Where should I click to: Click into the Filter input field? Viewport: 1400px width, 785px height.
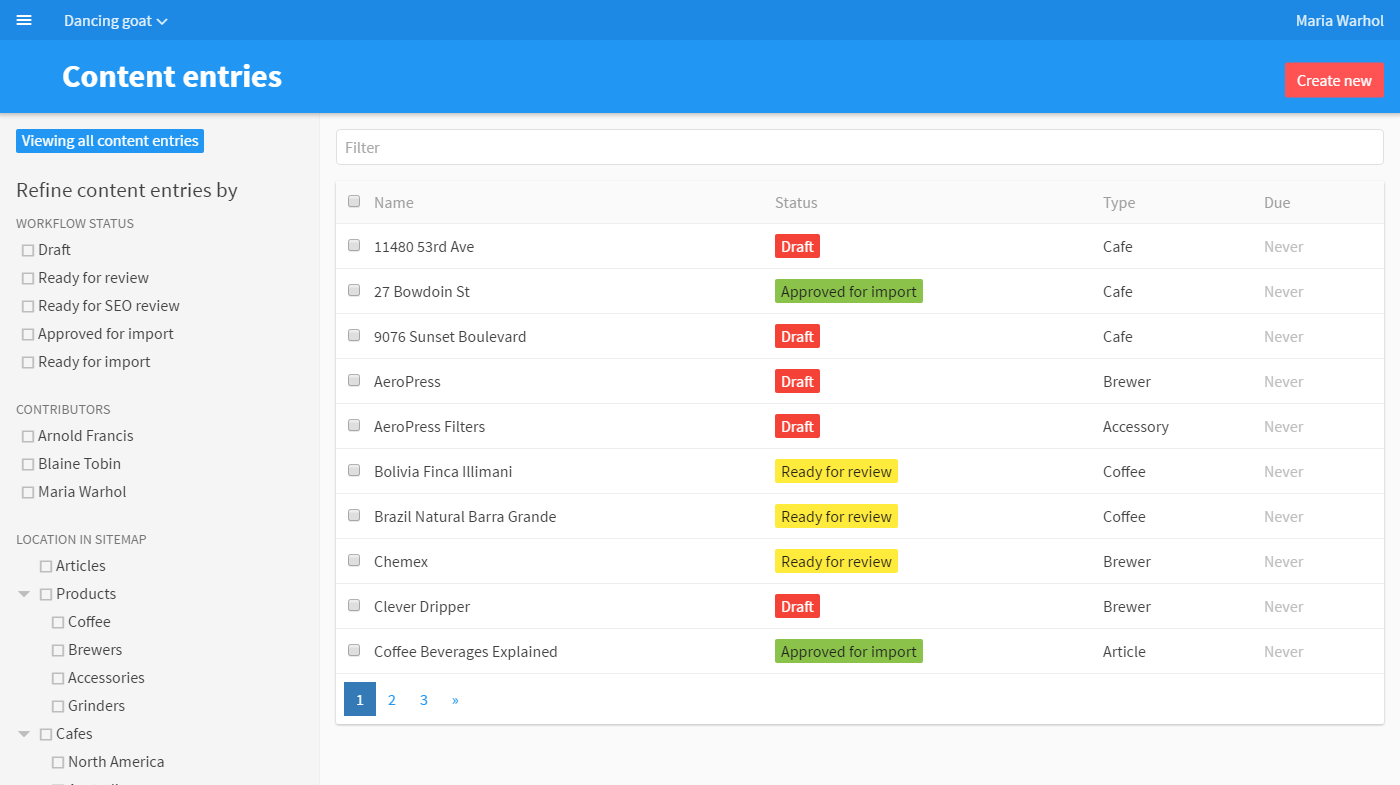[x=859, y=147]
